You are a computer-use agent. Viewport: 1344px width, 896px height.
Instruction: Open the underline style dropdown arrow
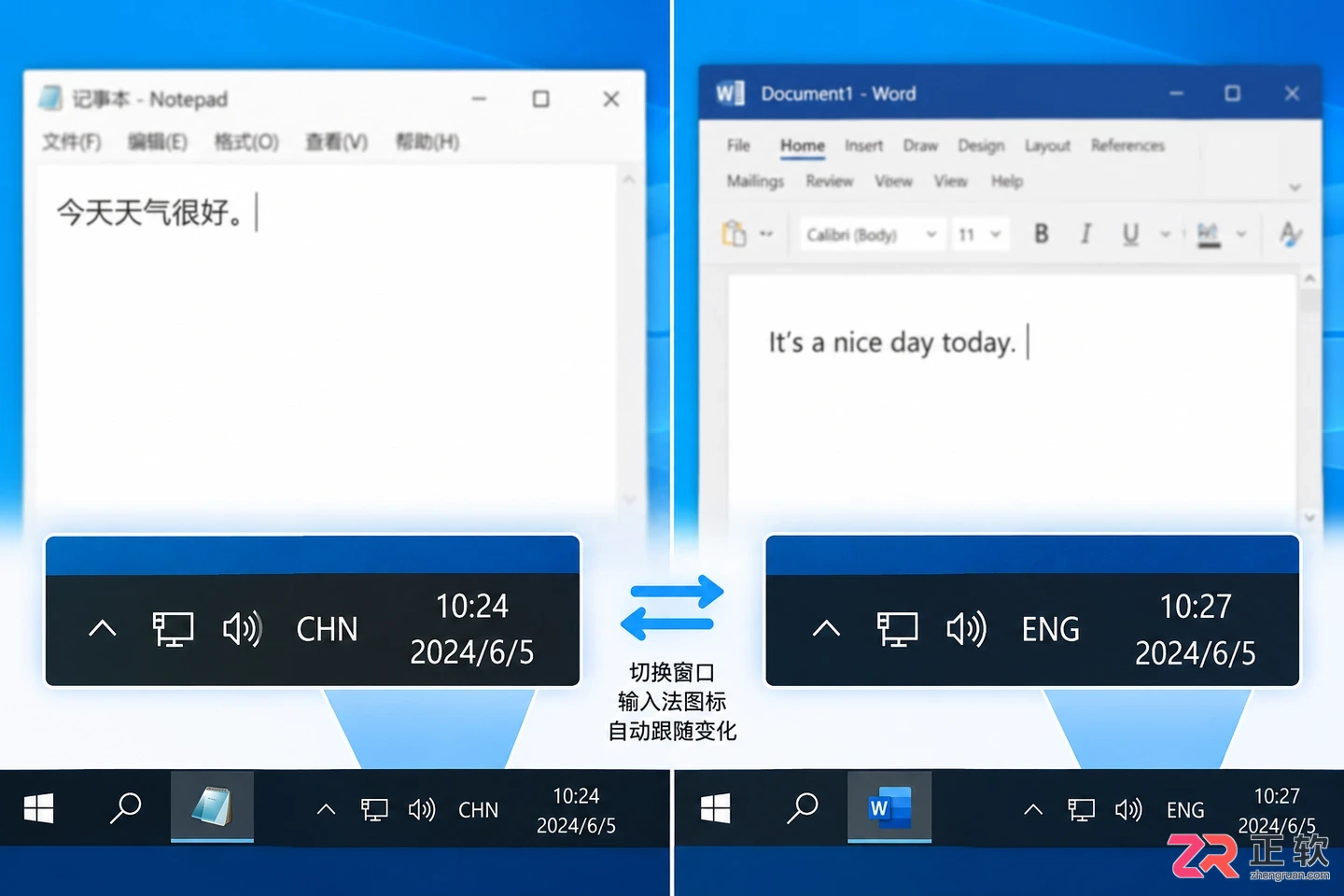tap(1165, 234)
